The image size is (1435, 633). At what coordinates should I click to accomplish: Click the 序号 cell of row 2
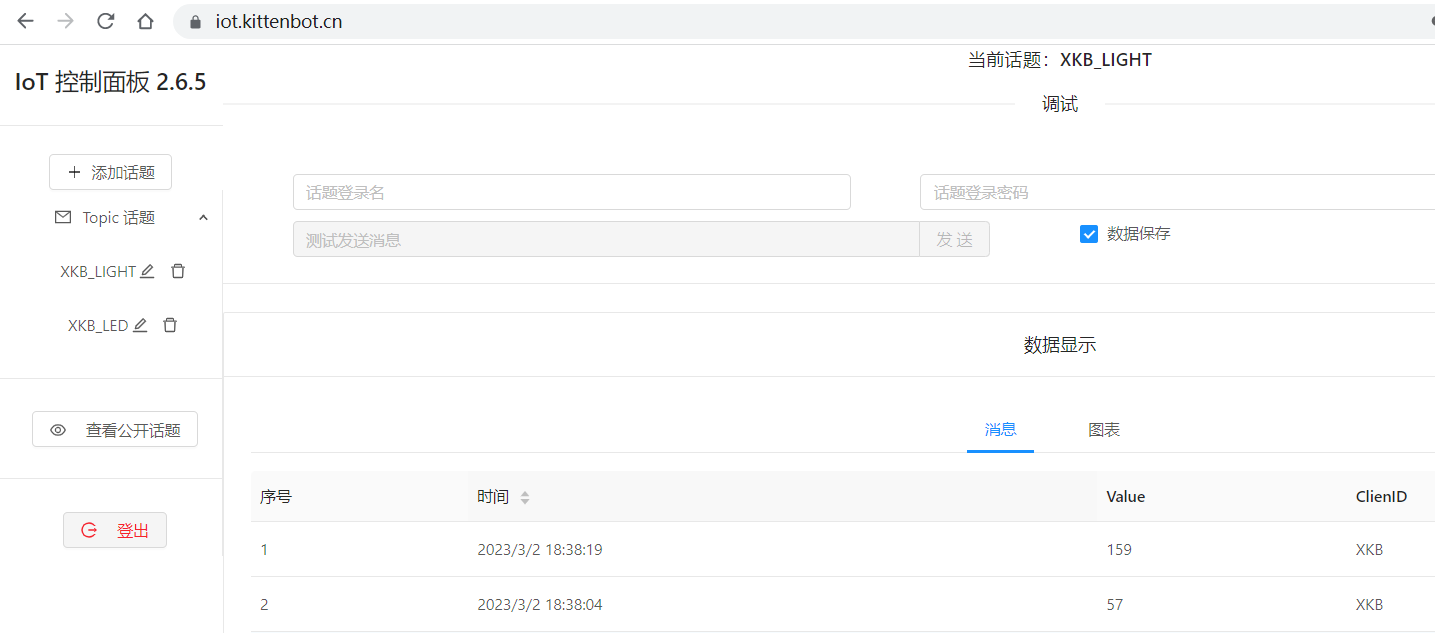[264, 605]
